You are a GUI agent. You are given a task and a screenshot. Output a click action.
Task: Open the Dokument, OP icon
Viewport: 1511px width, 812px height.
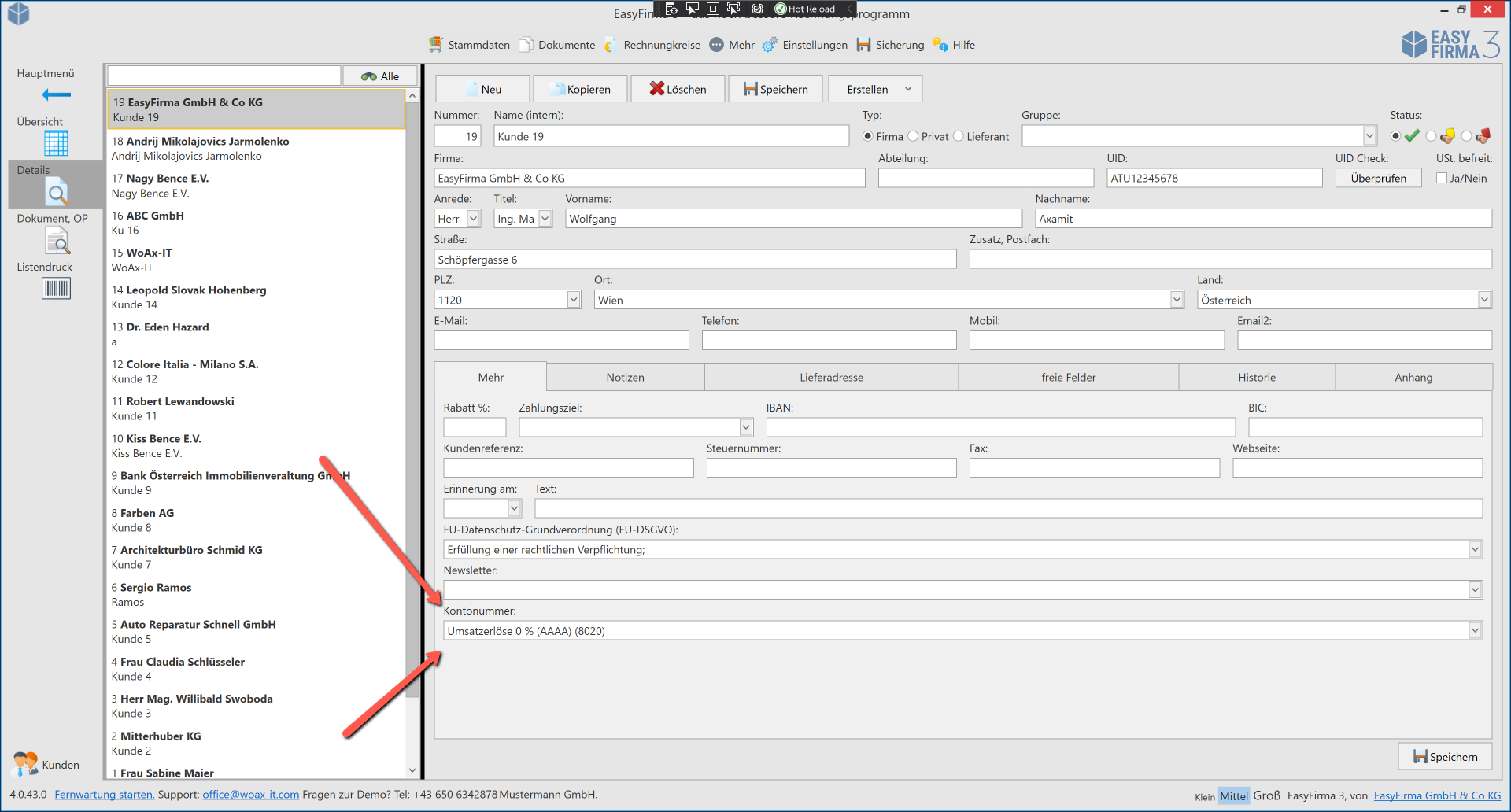57,241
